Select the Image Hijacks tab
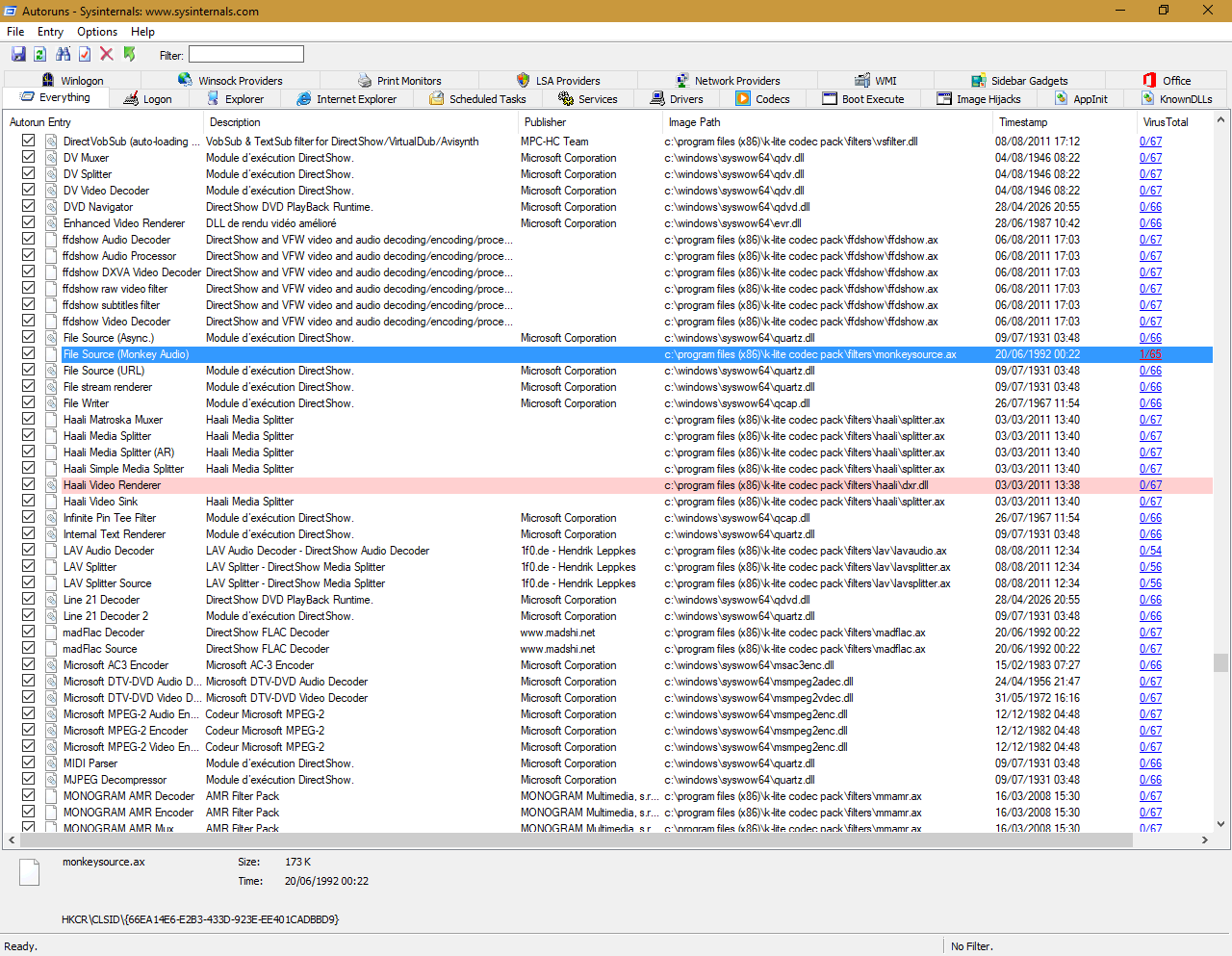Viewport: 1232px width, 956px height. [979, 99]
